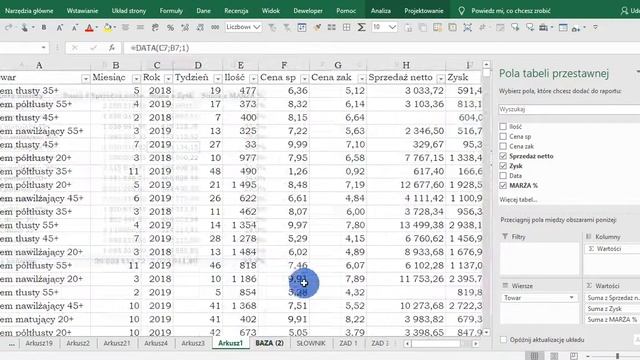The height and width of the screenshot is (360, 640).
Task: Apply the red font color A
Action: (89, 28)
